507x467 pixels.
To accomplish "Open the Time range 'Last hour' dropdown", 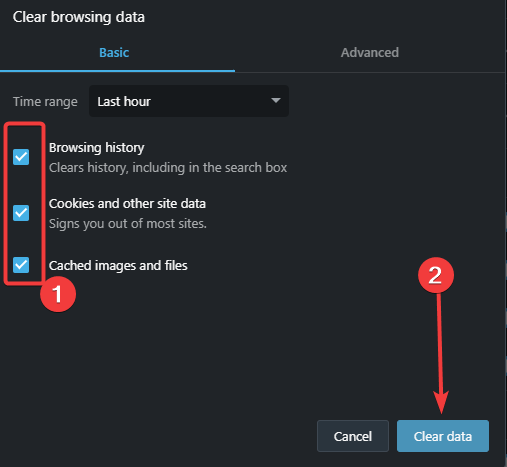I will click(189, 101).
